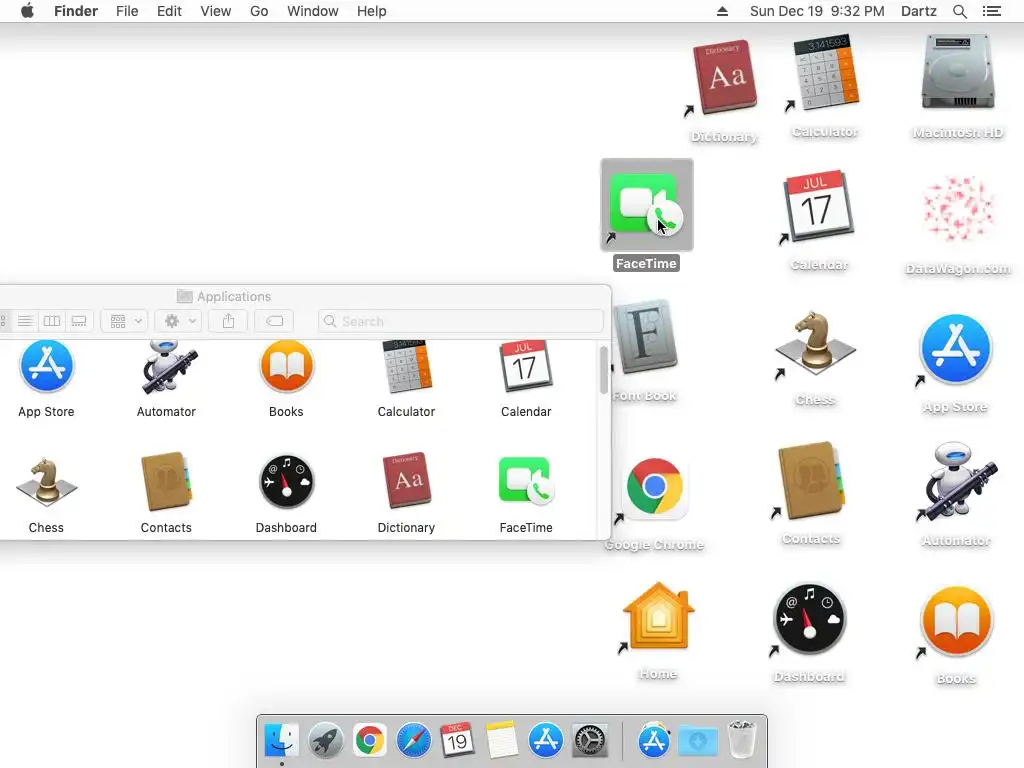Open the Edit menu
This screenshot has width=1024, height=768.
tap(169, 11)
